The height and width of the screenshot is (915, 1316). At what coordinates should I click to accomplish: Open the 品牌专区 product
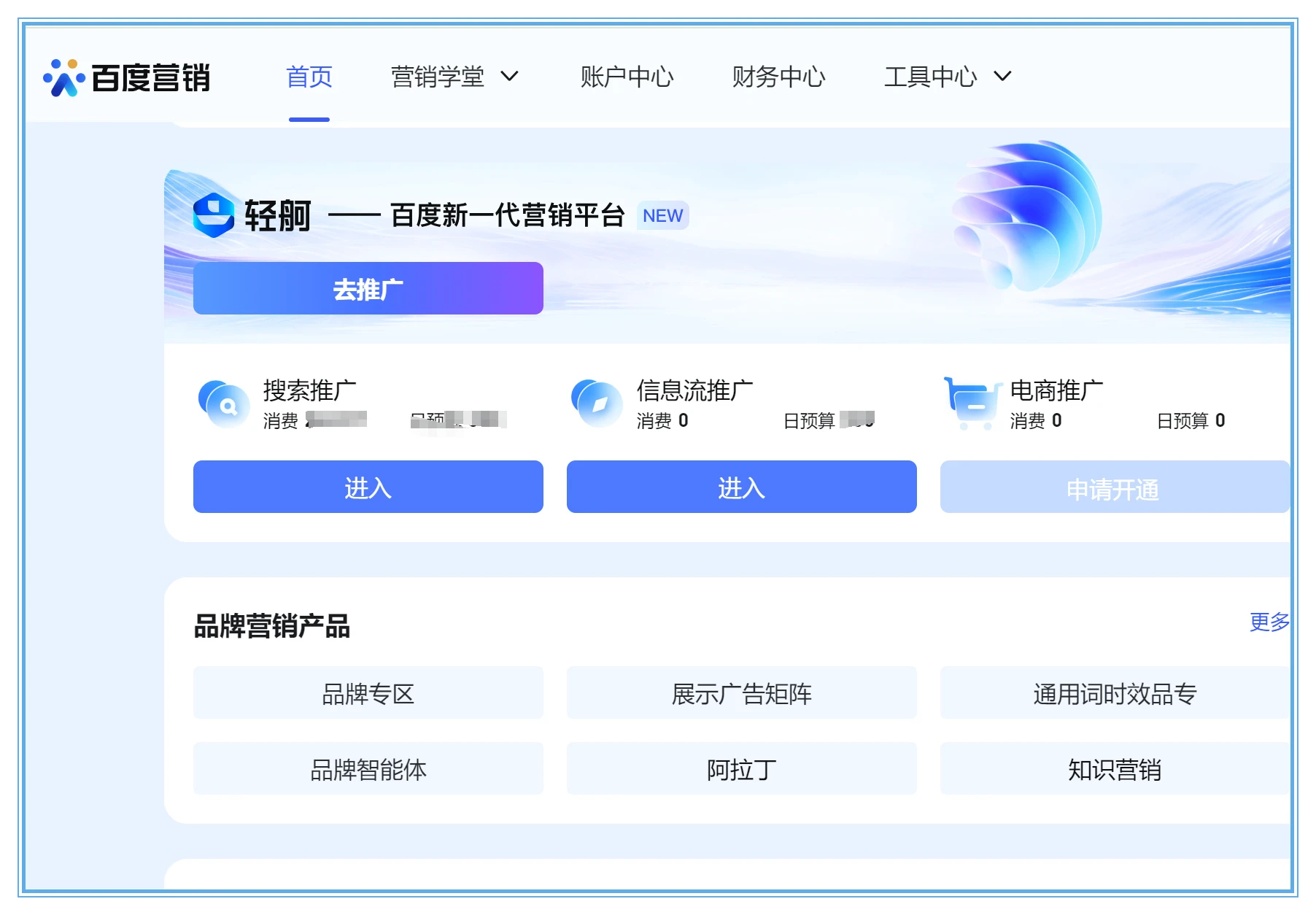pos(368,692)
